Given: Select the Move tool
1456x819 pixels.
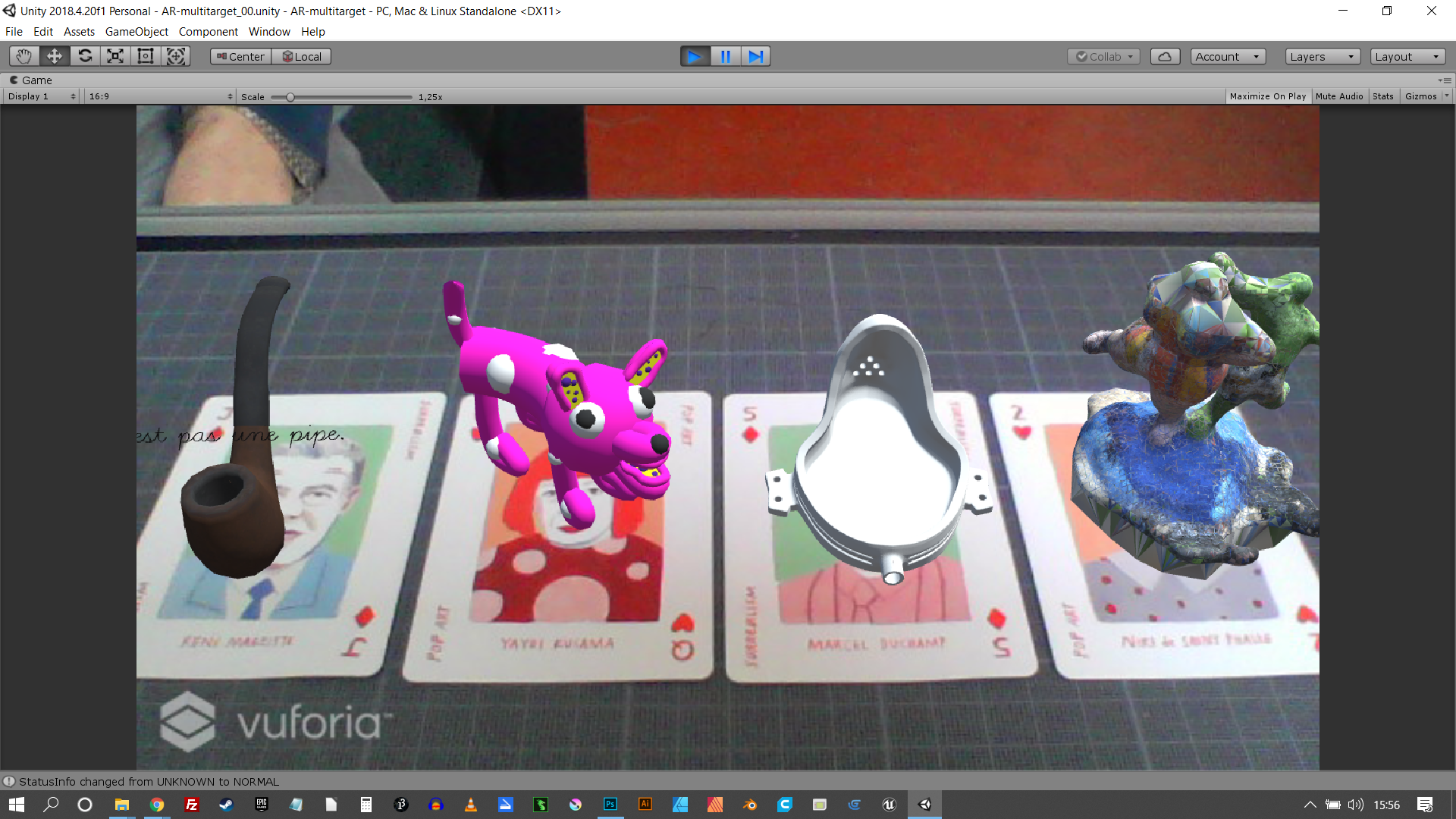Looking at the screenshot, I should click(x=55, y=56).
